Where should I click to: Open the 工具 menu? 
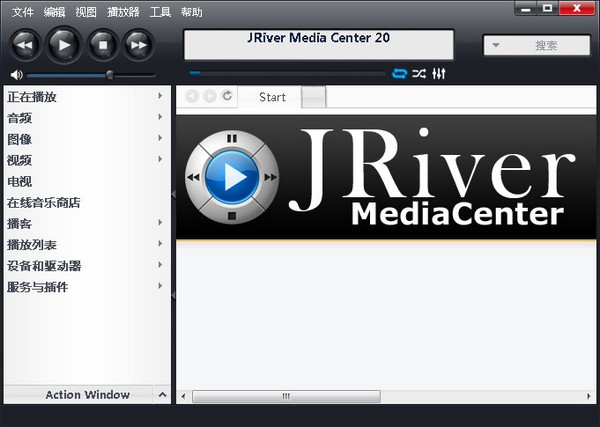click(x=160, y=12)
